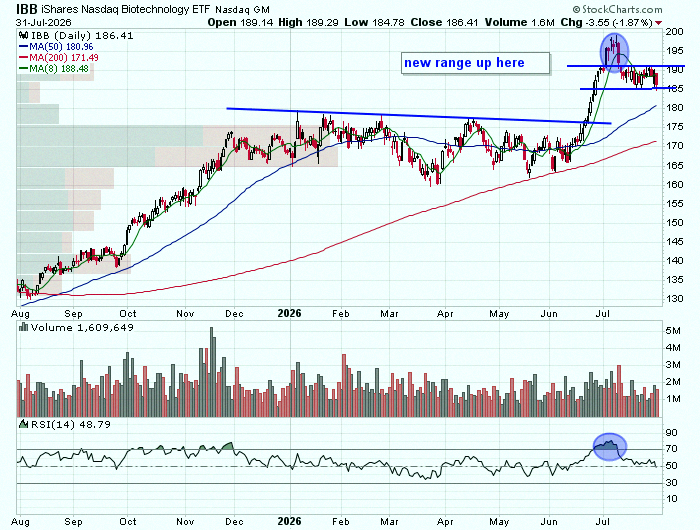Click the 130 price axis label
Viewport: 700px width, 530px height.
click(x=675, y=299)
